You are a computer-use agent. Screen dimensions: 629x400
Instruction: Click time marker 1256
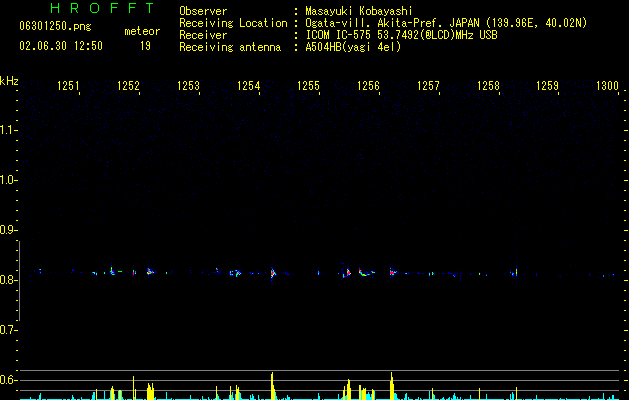click(368, 86)
